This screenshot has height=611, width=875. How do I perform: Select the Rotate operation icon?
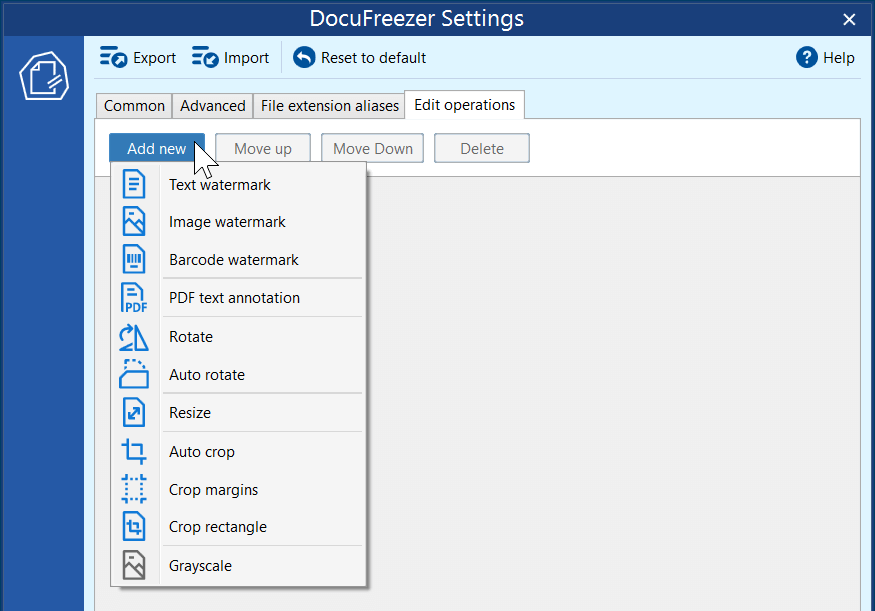click(134, 336)
